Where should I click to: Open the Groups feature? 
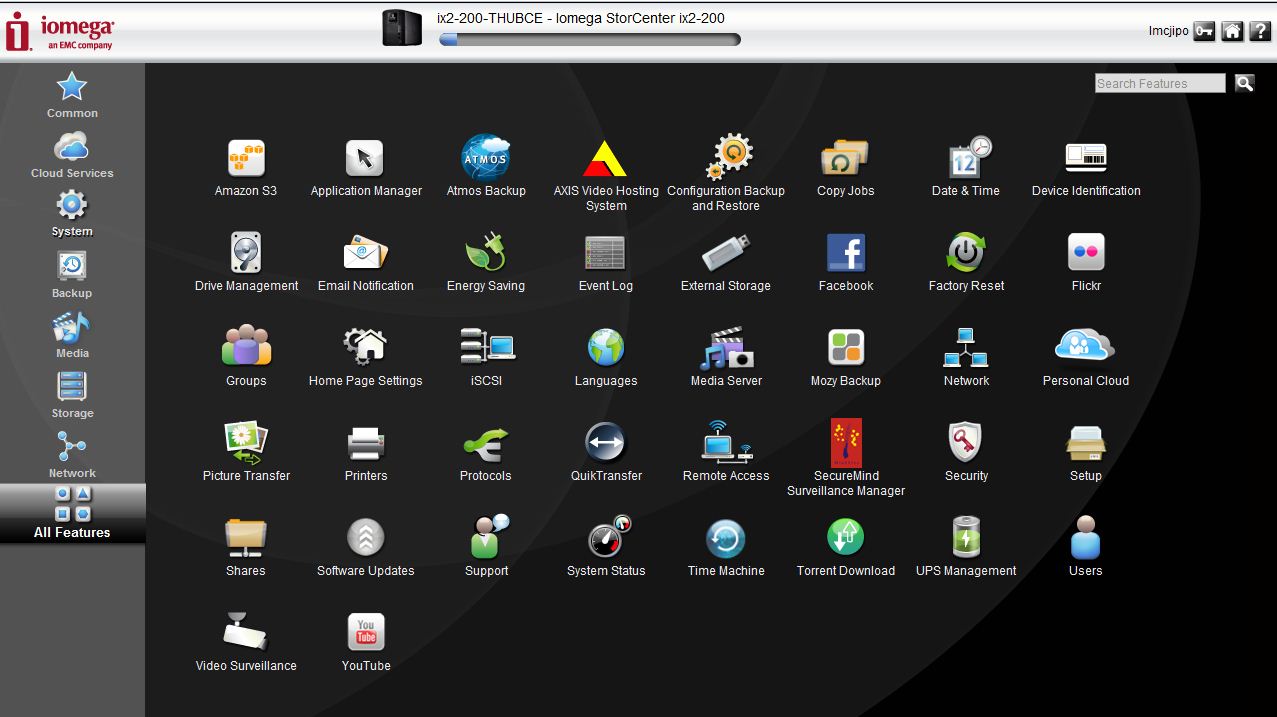click(246, 357)
